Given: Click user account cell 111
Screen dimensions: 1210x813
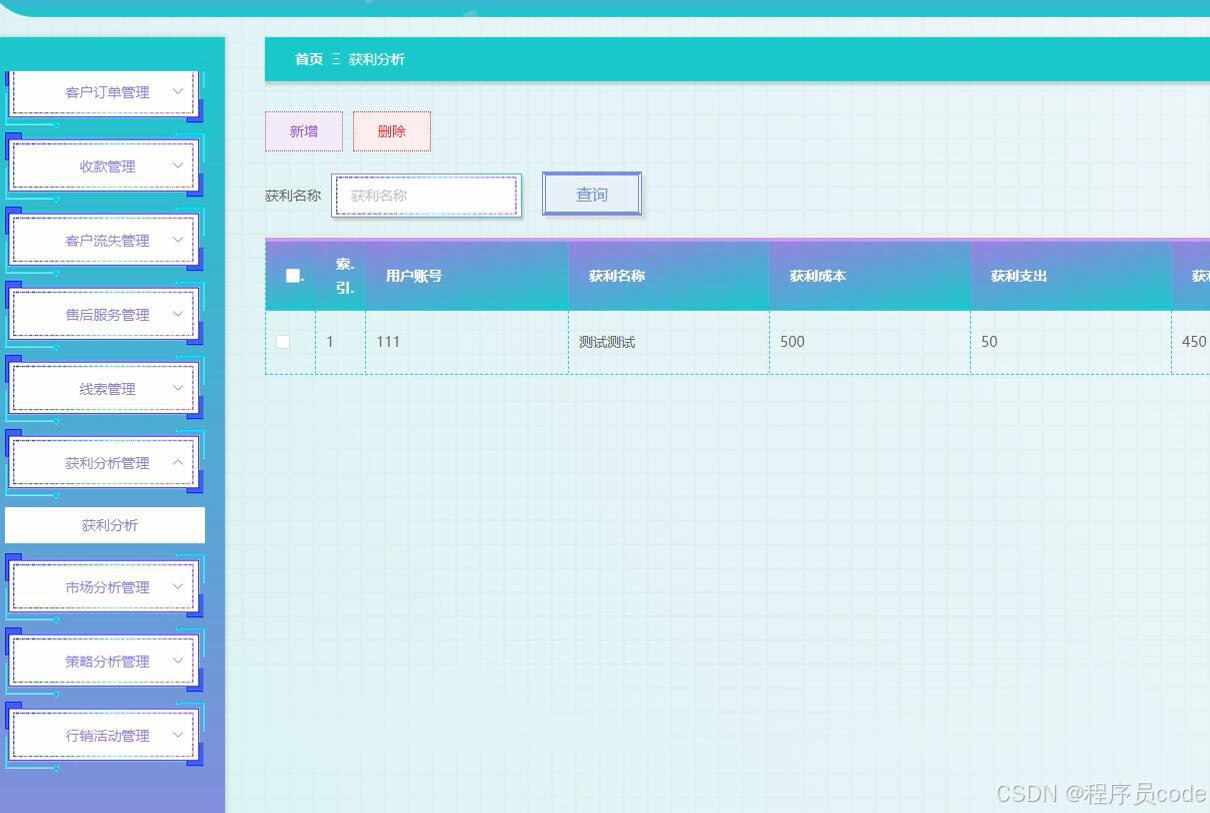Looking at the screenshot, I should (388, 342).
